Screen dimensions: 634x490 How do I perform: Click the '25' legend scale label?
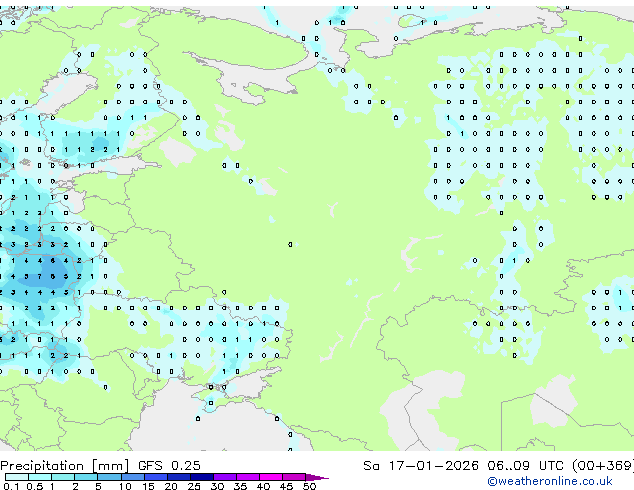[194, 486]
